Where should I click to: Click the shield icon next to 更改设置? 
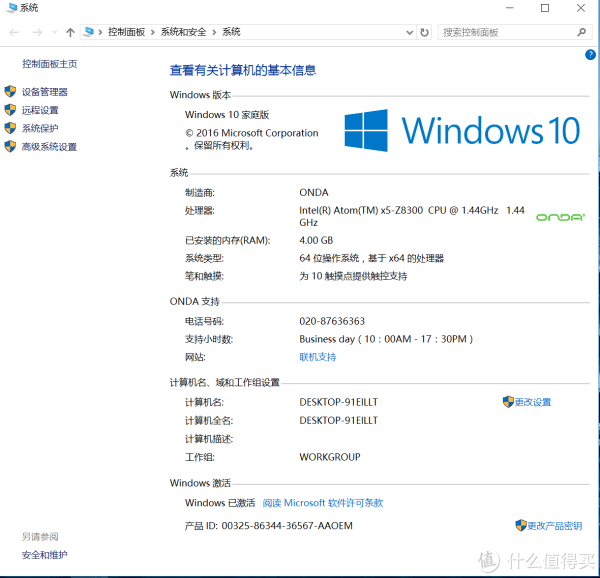pyautogui.click(x=508, y=402)
